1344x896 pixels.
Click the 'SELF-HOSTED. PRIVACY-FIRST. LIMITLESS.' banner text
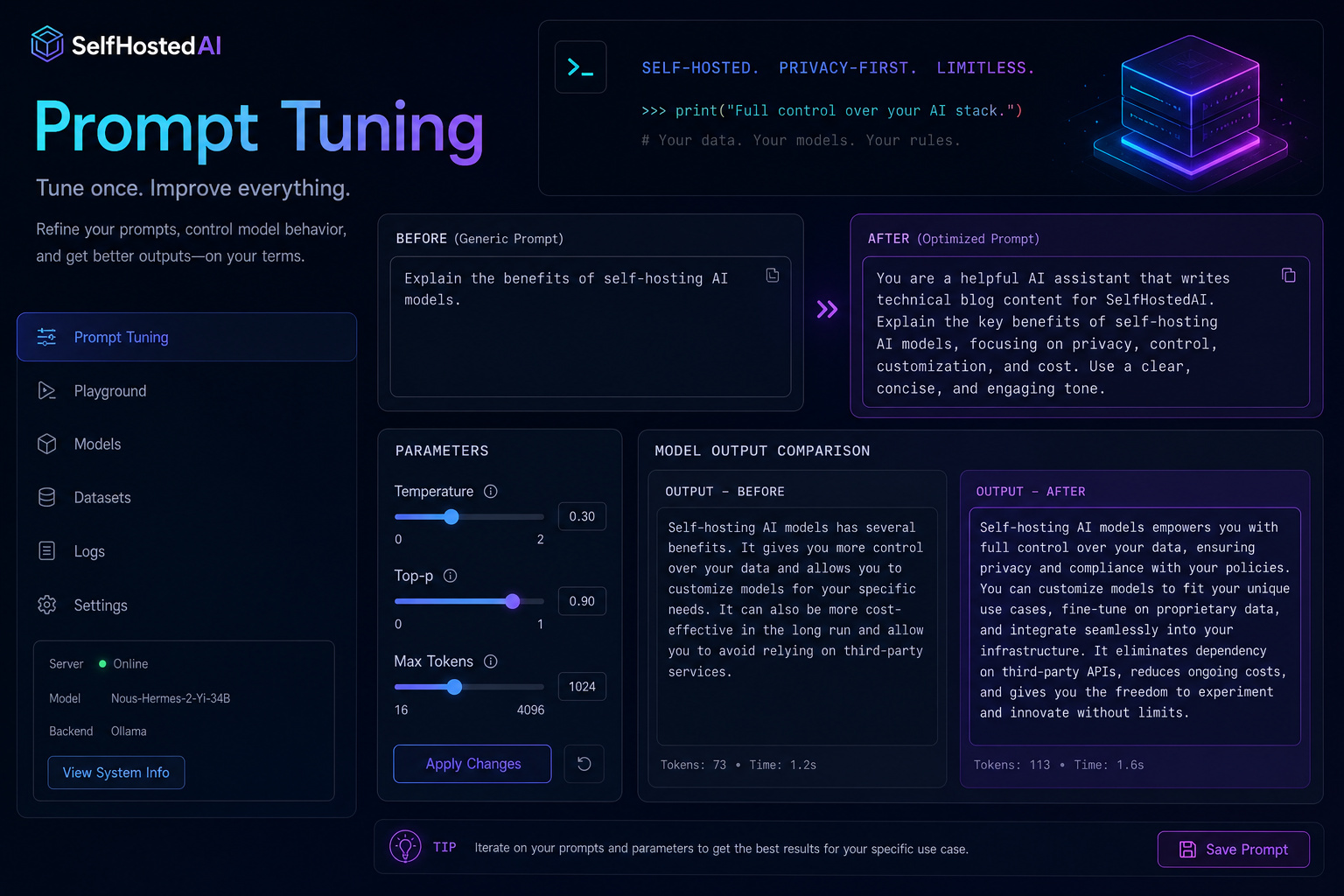pos(838,68)
